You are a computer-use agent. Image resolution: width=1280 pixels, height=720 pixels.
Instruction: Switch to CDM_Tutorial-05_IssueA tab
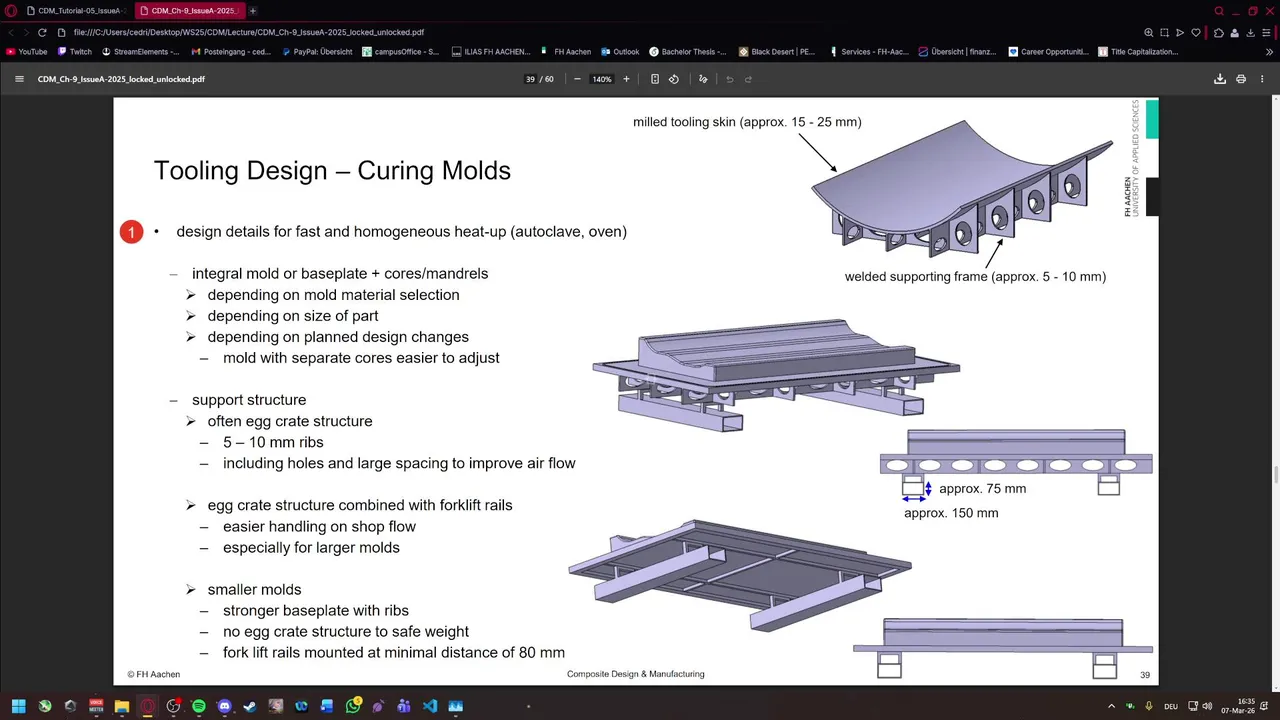tap(77, 11)
